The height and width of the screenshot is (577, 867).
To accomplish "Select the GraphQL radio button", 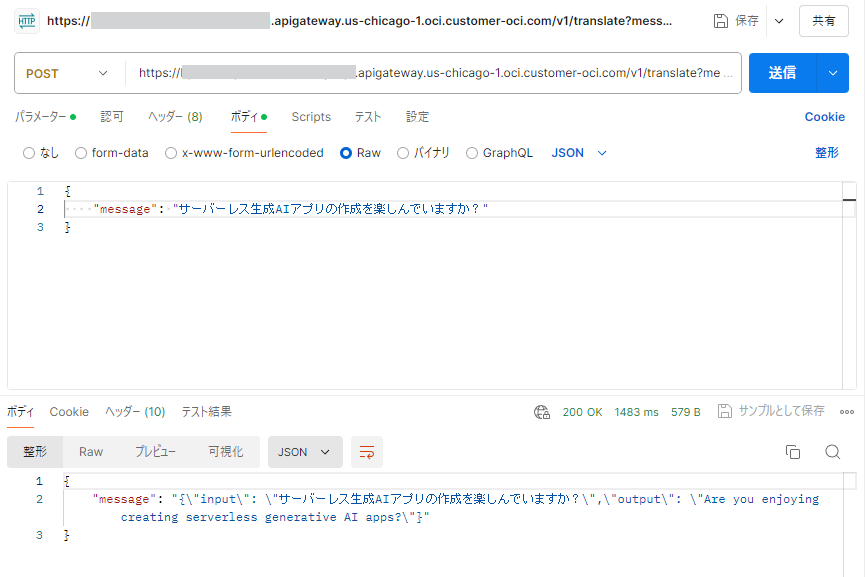I will [472, 153].
